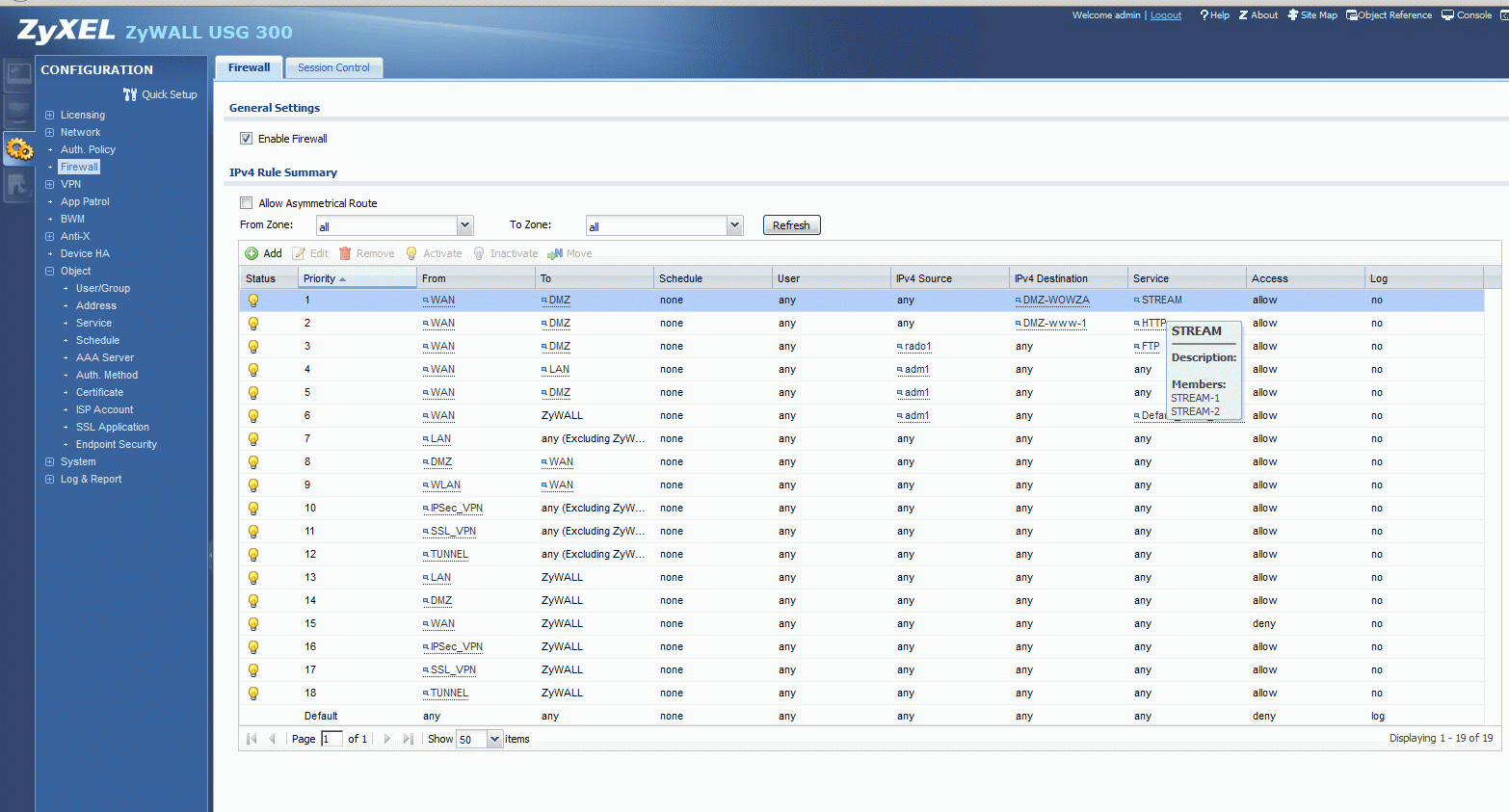
Task: Sort by the Priority column header
Action: [x=357, y=278]
